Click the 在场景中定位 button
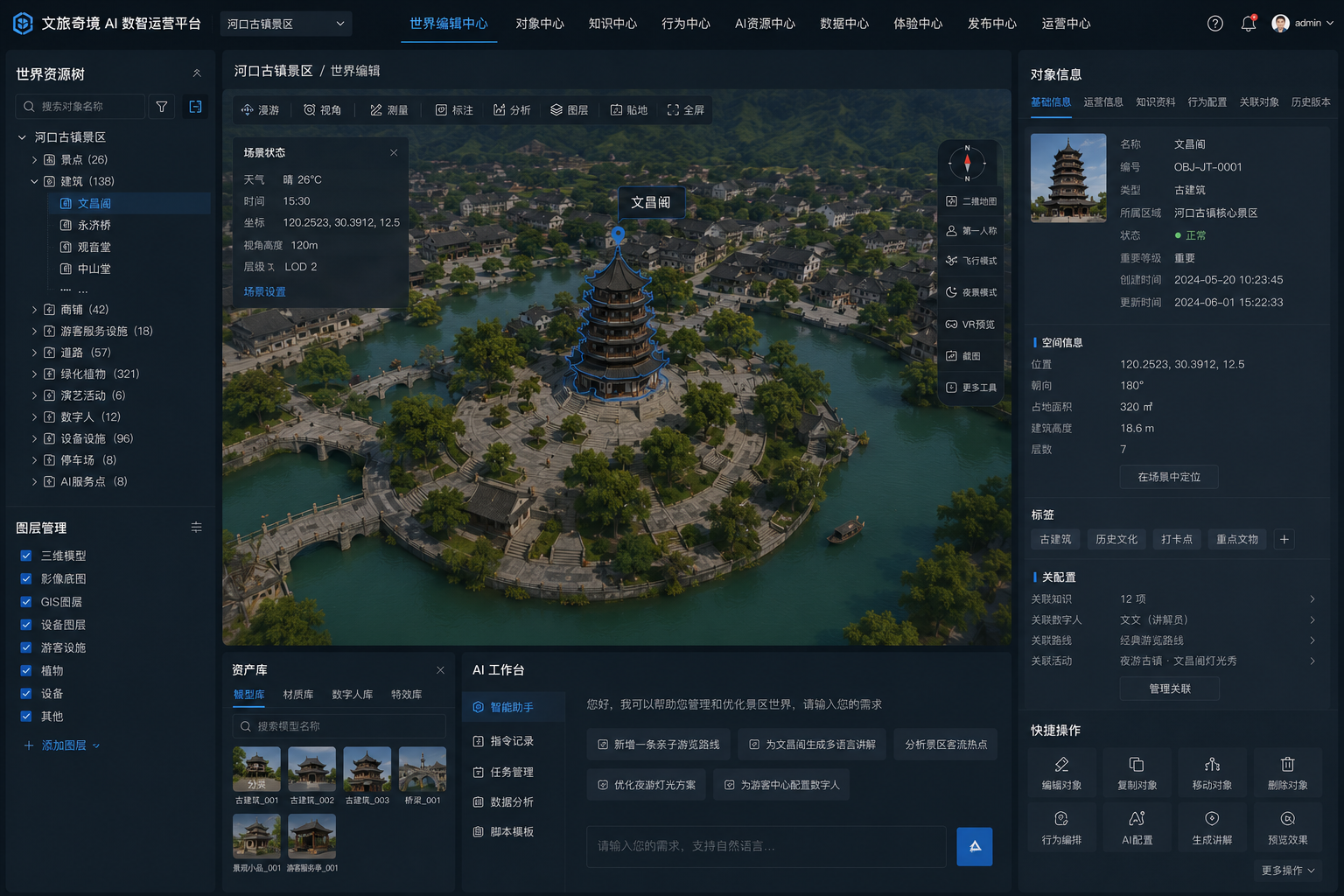1344x896 pixels. pos(1169,477)
